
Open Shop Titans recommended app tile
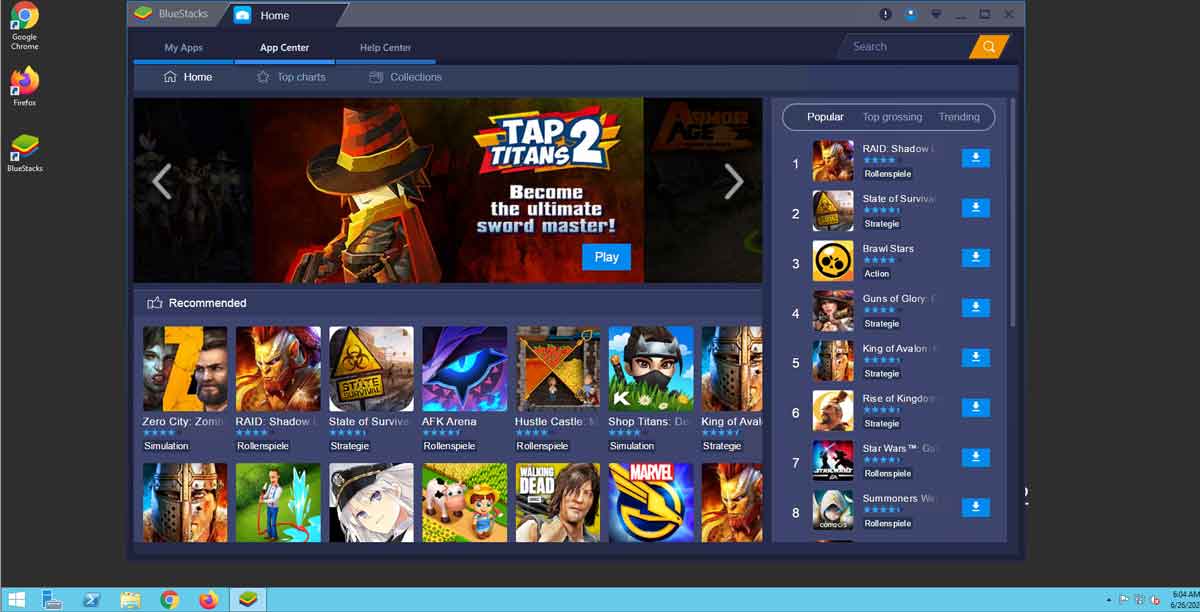coord(651,368)
